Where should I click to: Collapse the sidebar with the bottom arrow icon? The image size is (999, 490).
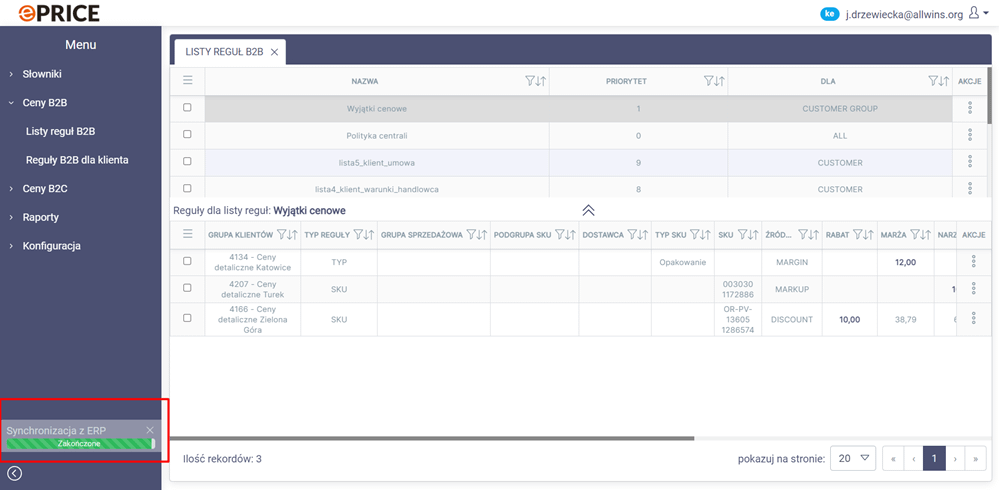pos(15,473)
